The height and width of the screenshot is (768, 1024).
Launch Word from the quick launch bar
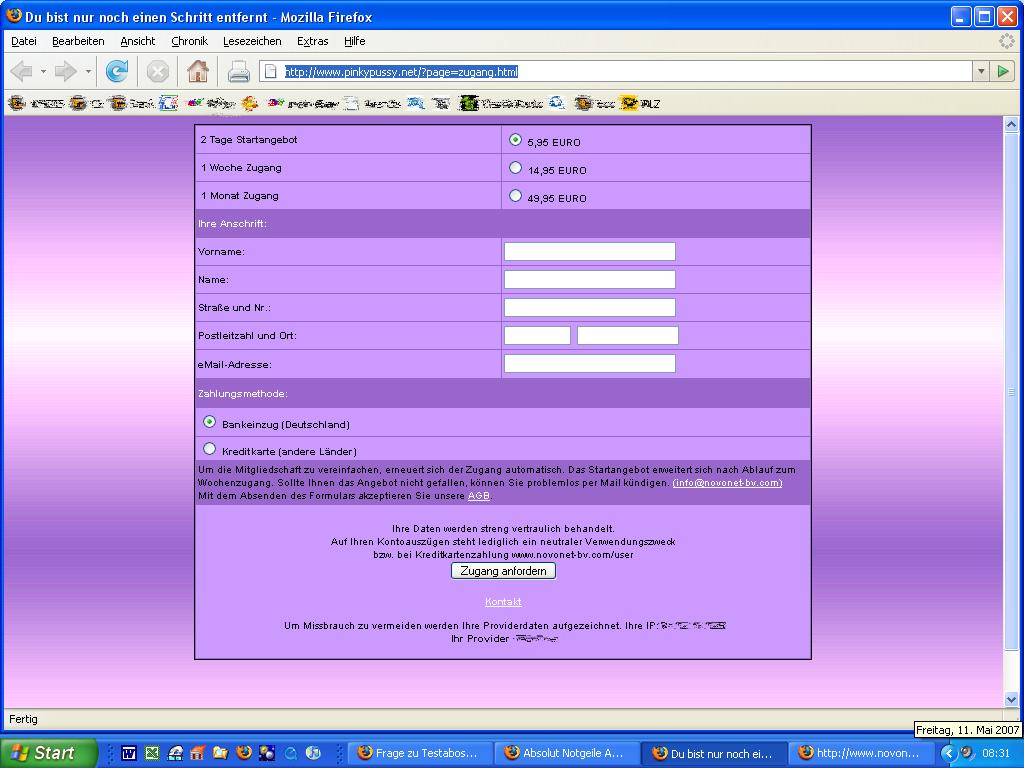coord(129,753)
